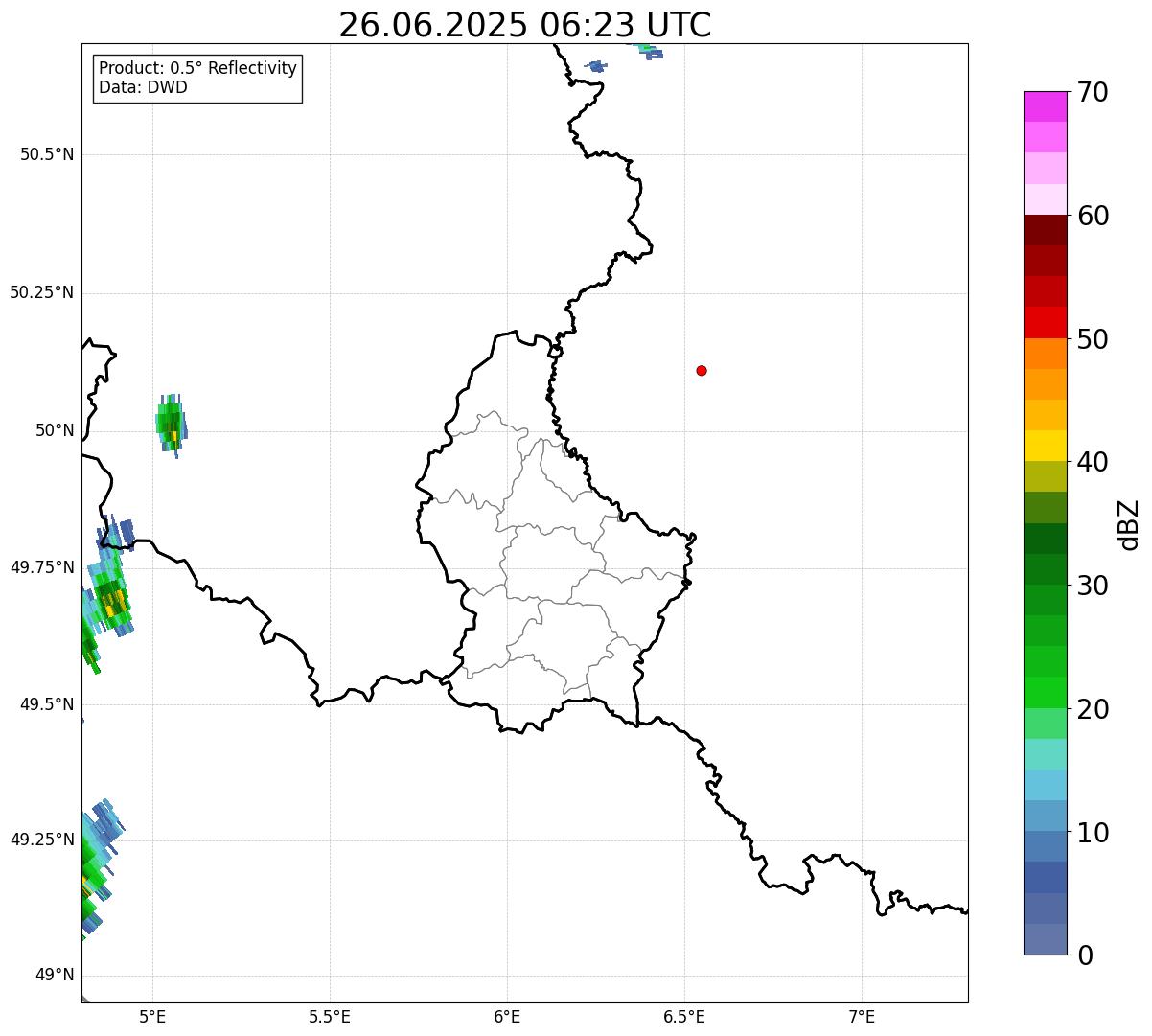Click the 49°N latitude tick label

(x=55, y=976)
